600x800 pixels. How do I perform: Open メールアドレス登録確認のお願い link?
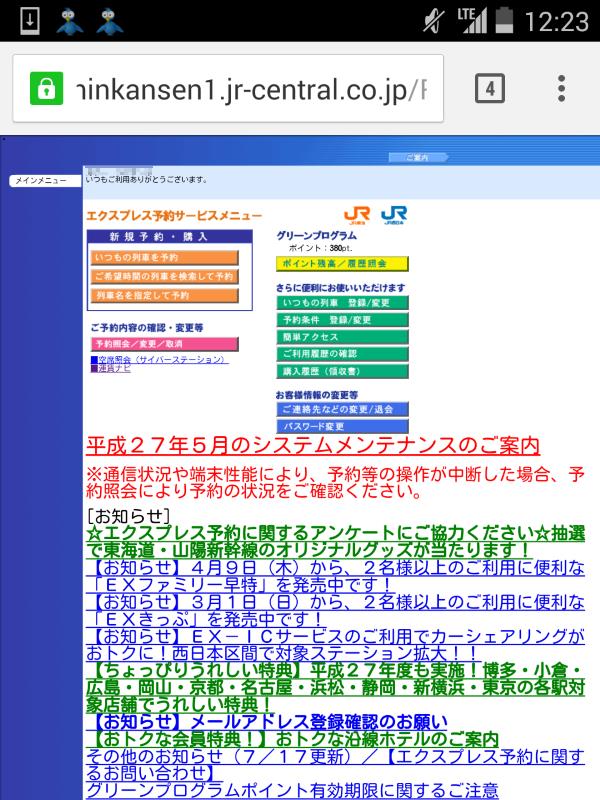coord(267,722)
